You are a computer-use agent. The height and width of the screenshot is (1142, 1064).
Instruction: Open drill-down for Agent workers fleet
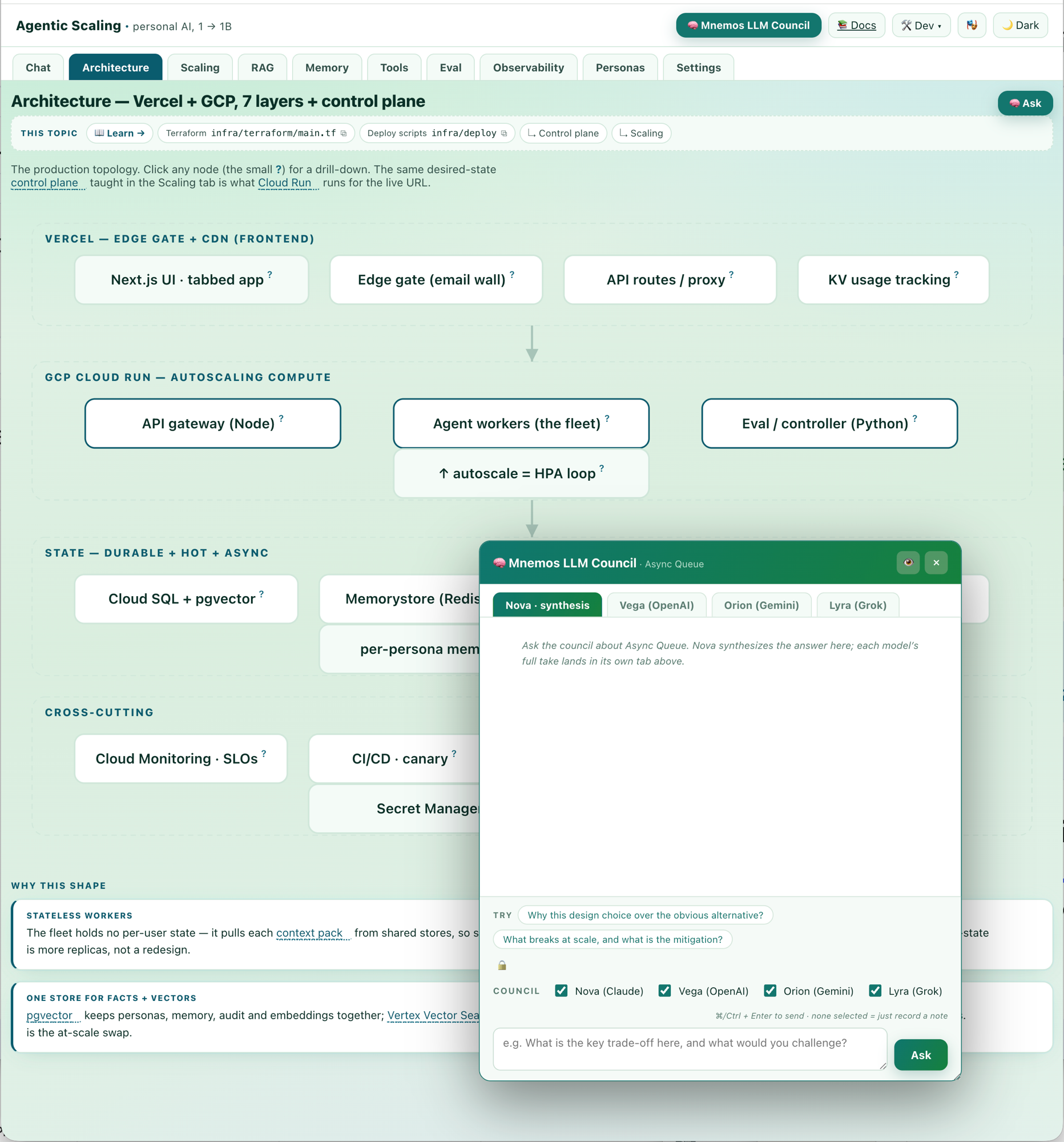click(607, 418)
